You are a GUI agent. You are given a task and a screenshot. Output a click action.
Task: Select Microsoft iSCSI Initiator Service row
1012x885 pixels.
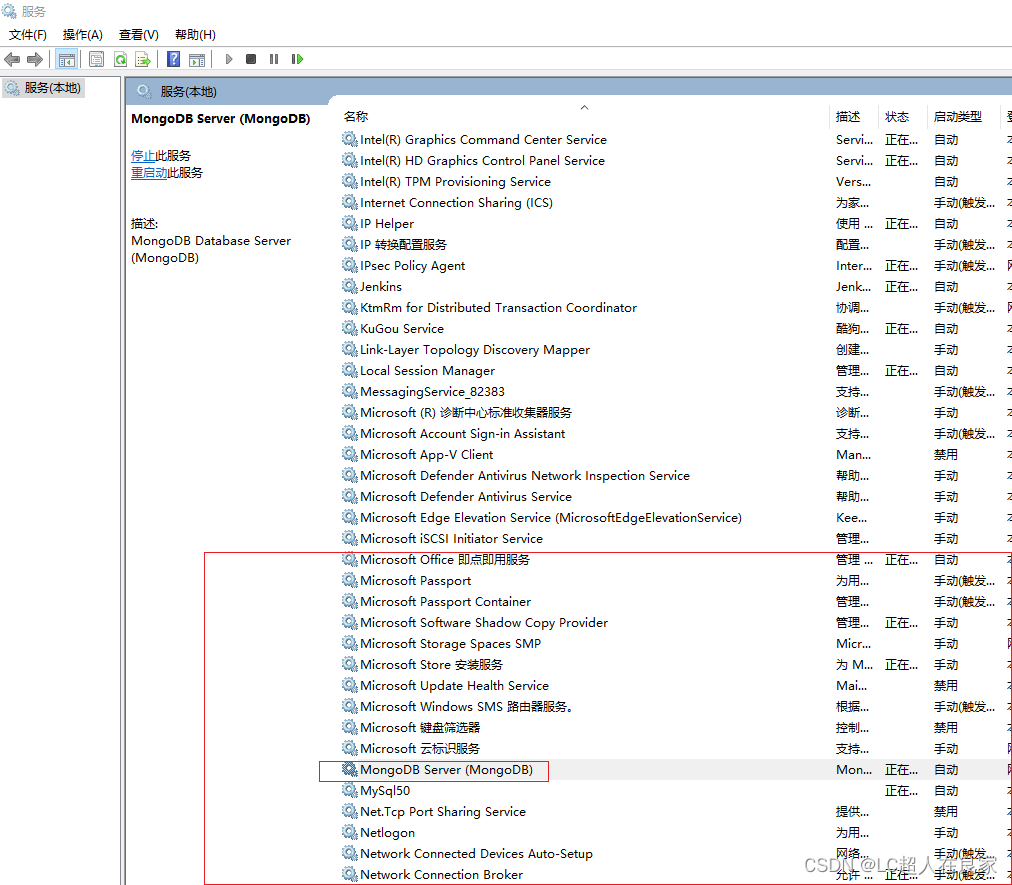(676, 538)
